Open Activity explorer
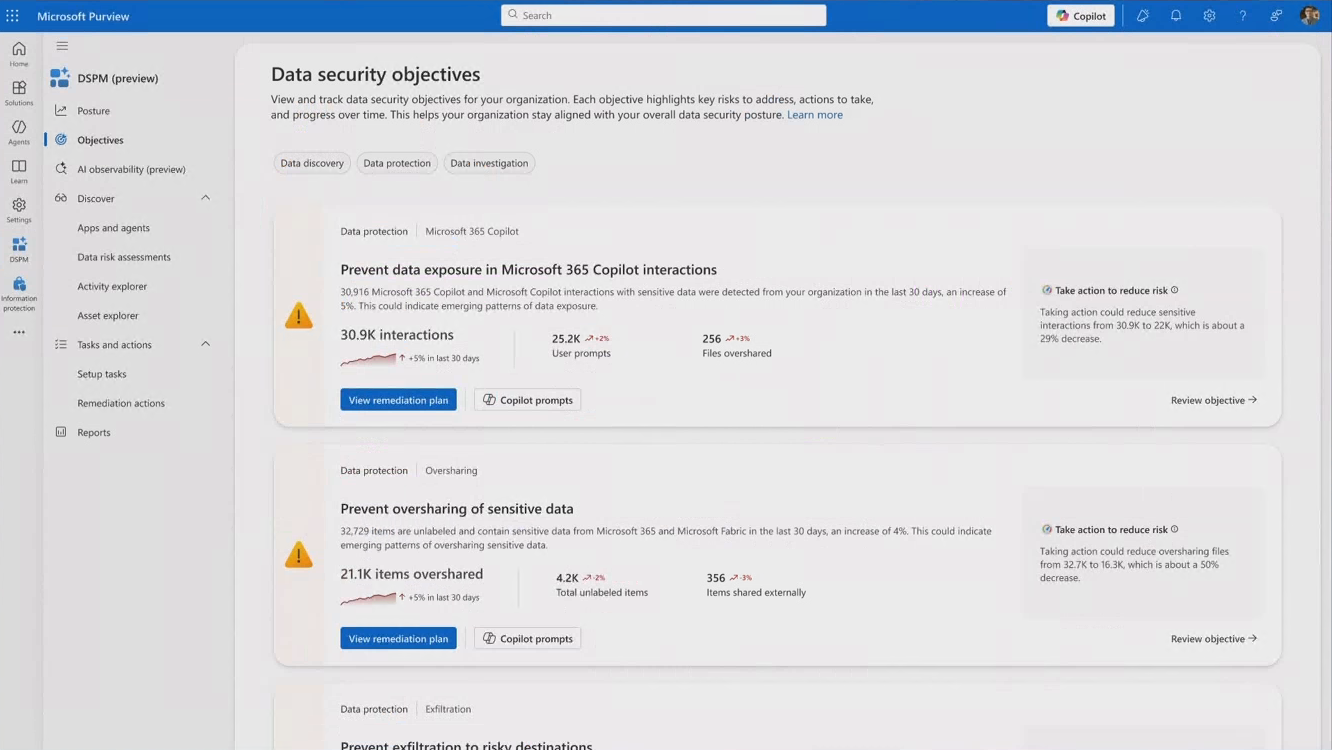1332x750 pixels. click(x=112, y=286)
